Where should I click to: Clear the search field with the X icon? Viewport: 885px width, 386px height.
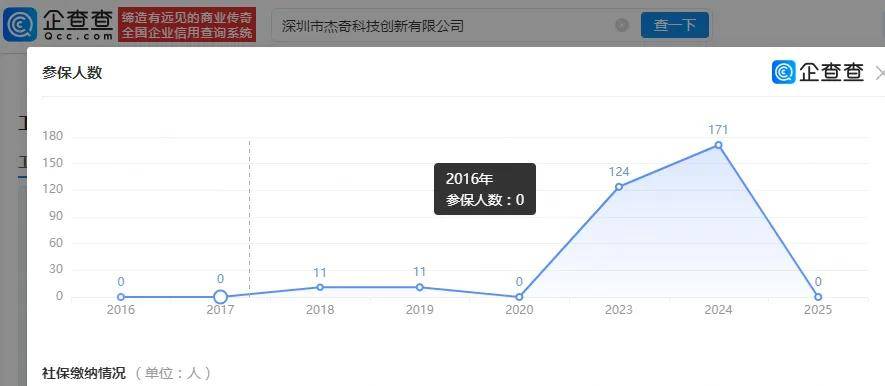click(x=621, y=25)
